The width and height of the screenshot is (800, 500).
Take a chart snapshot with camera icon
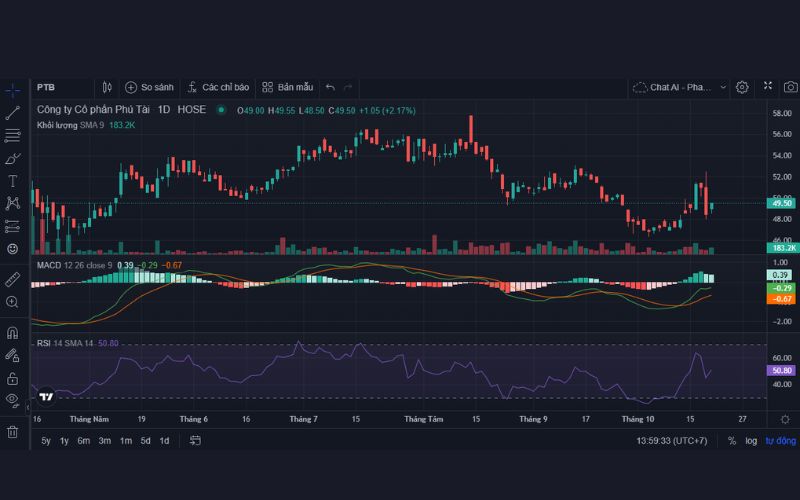[x=790, y=87]
